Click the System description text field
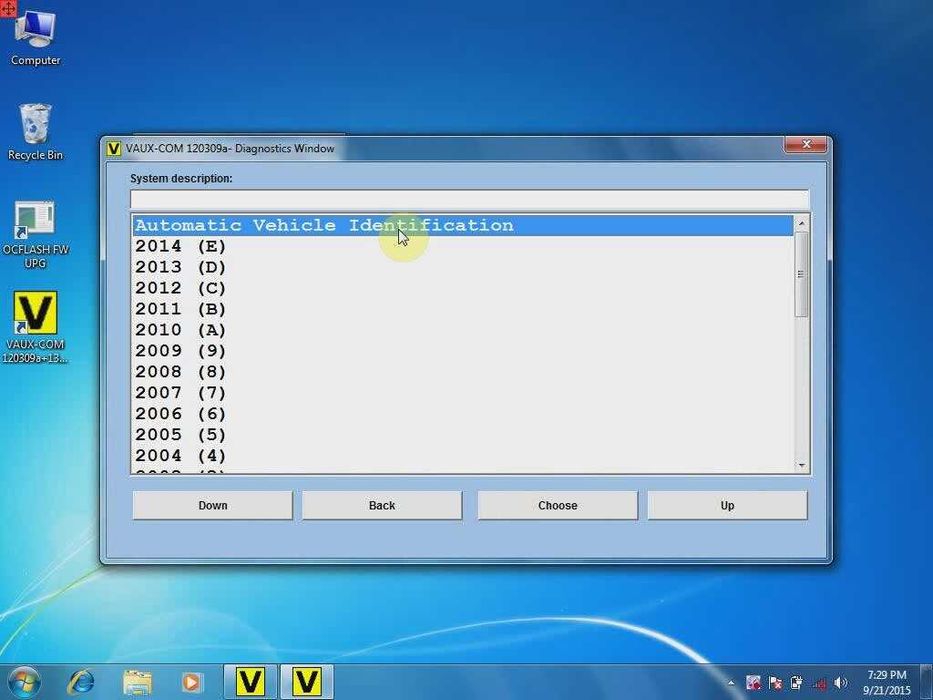 click(x=469, y=199)
